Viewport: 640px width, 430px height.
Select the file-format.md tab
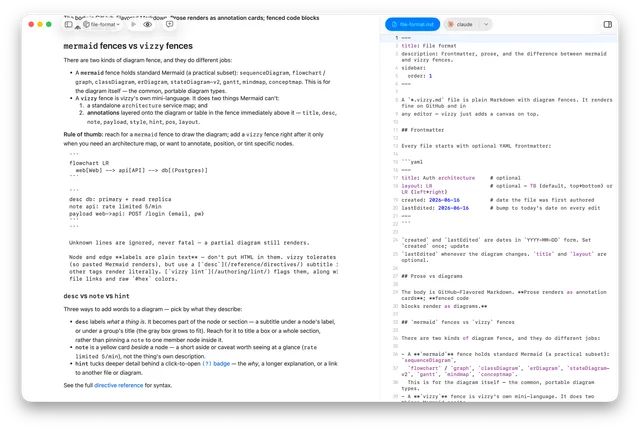point(412,24)
